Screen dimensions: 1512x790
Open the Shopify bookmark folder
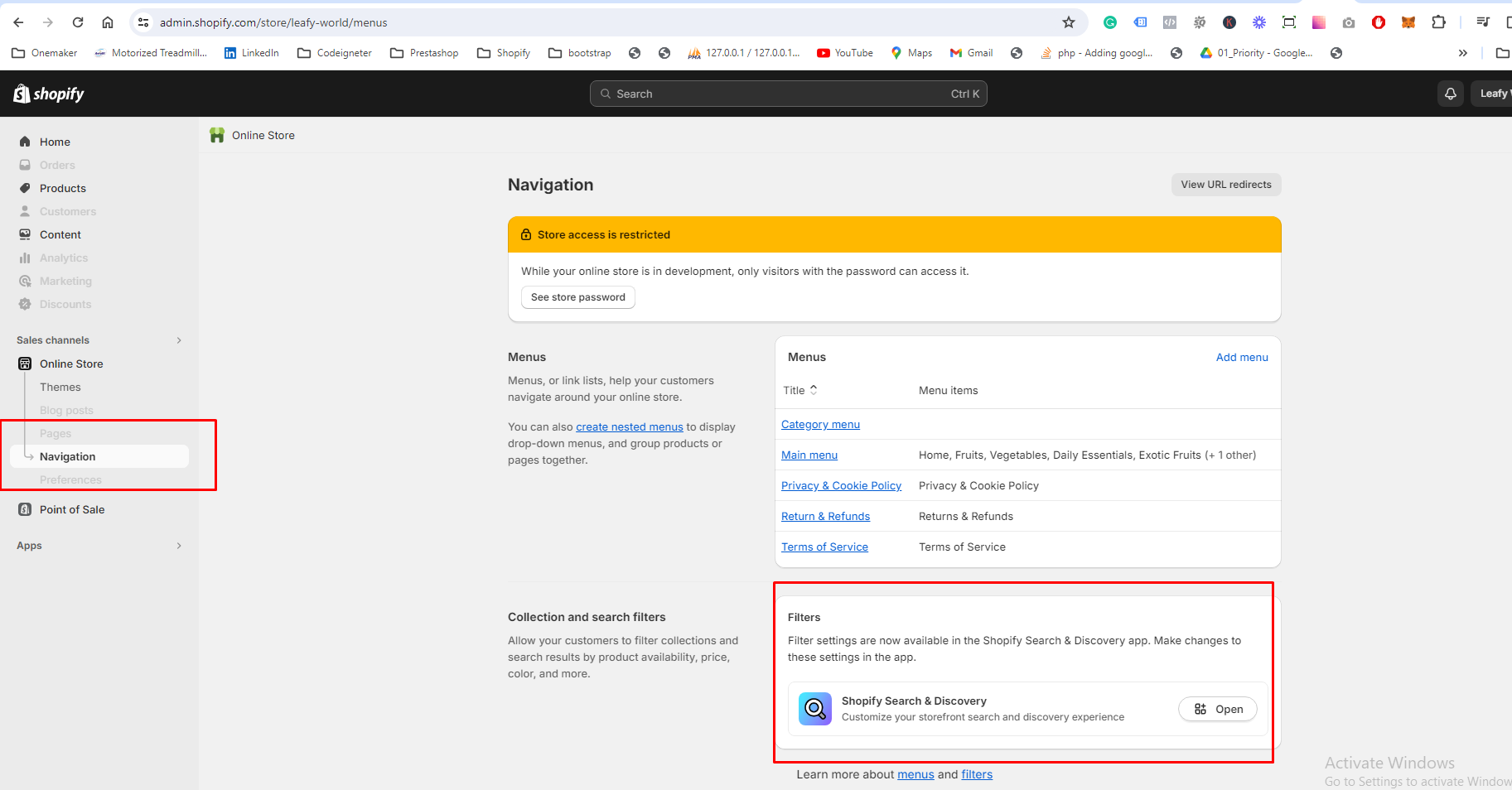point(504,53)
